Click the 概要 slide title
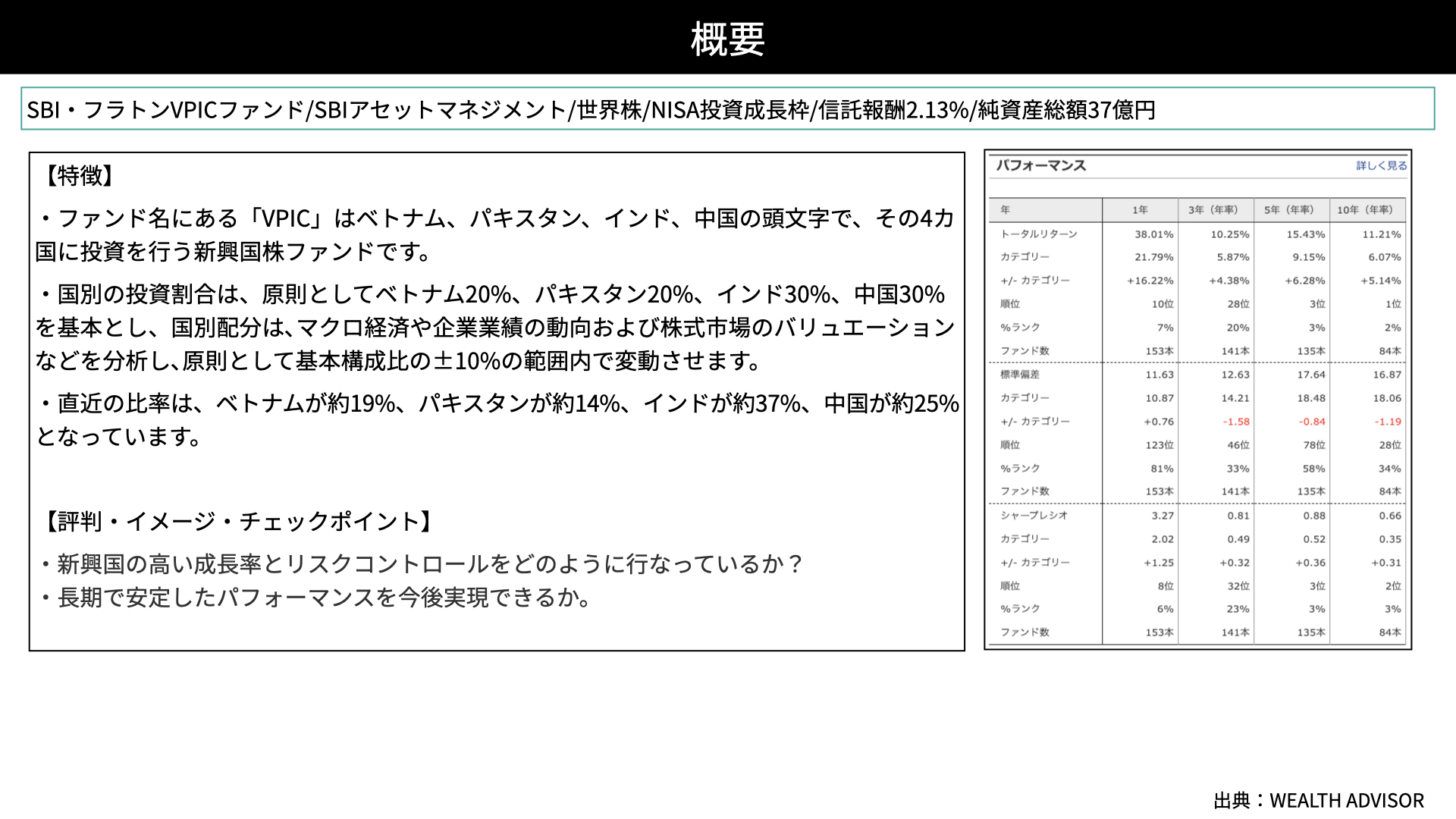The image size is (1456, 819). 728,39
